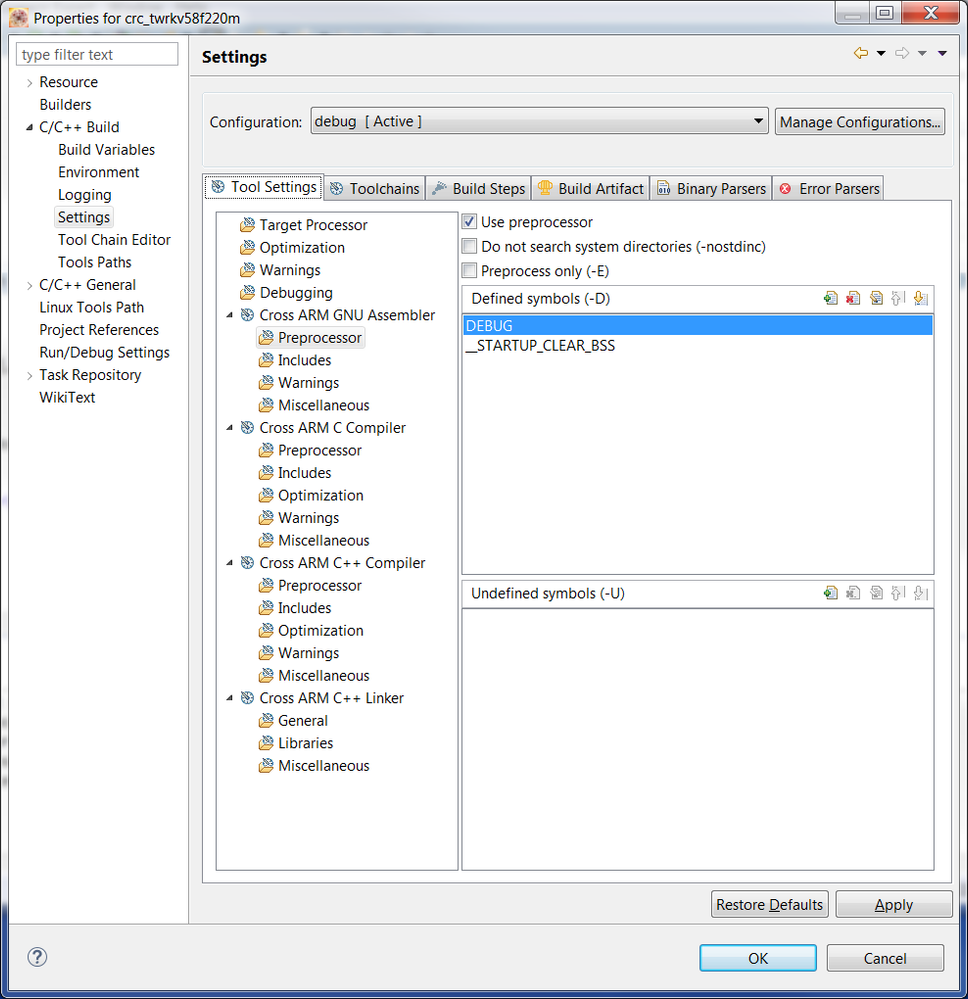Image resolution: width=968 pixels, height=999 pixels.
Task: Click Cross ARM C++ Compiler tool icon
Action: pos(247,563)
